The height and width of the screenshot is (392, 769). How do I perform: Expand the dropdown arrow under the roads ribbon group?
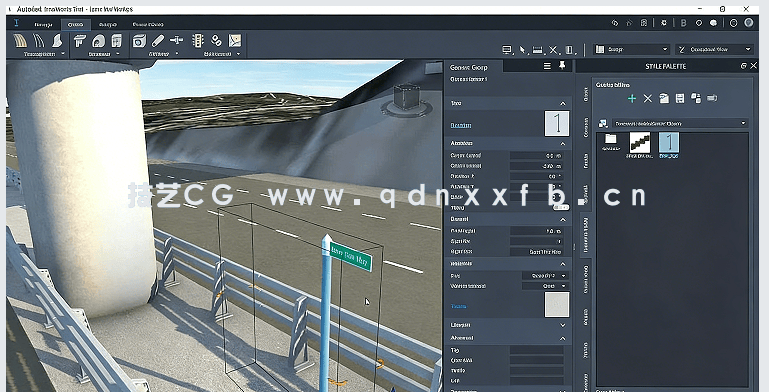[x=63, y=54]
